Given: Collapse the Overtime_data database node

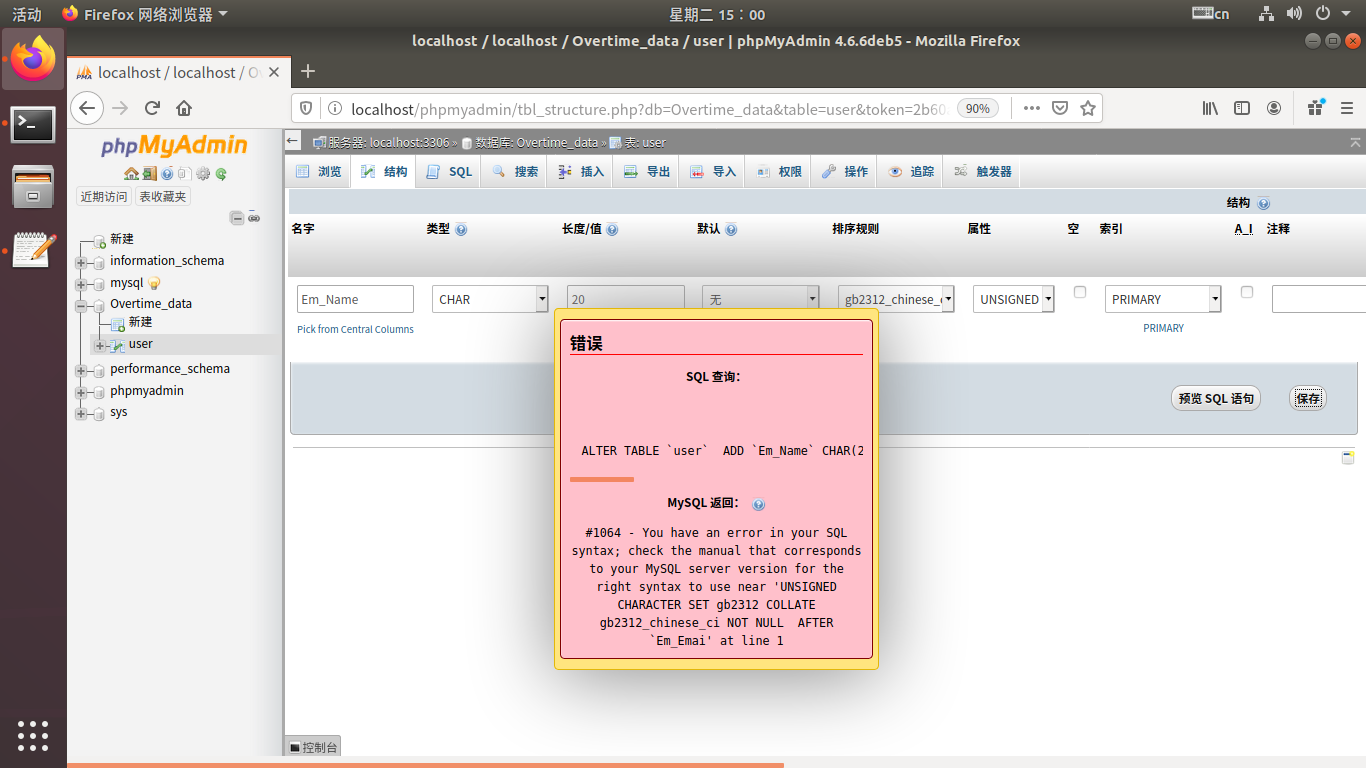Looking at the screenshot, I should point(81,305).
